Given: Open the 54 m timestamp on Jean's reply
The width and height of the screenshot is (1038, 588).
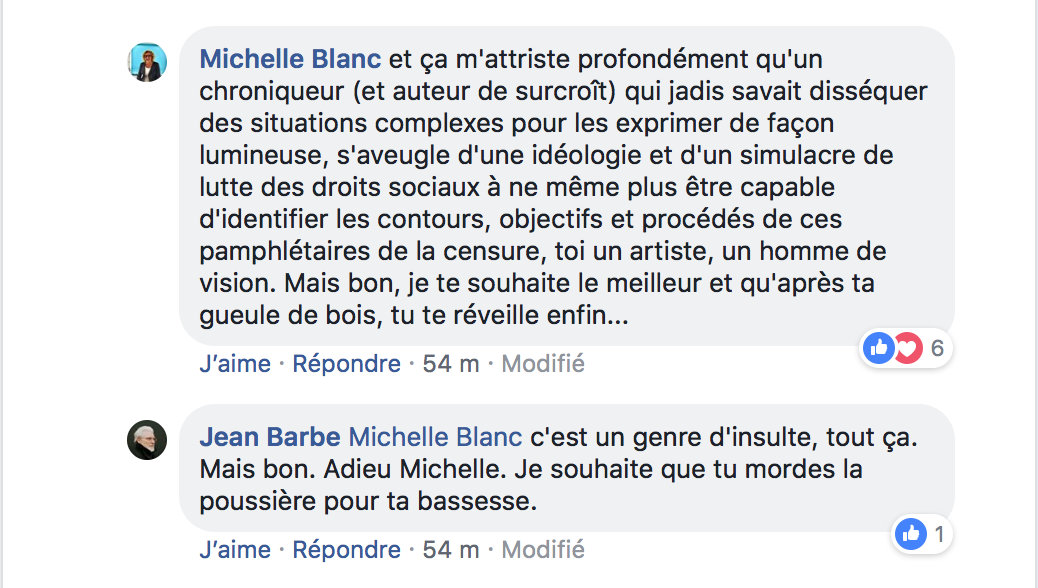Looking at the screenshot, I should click(451, 550).
